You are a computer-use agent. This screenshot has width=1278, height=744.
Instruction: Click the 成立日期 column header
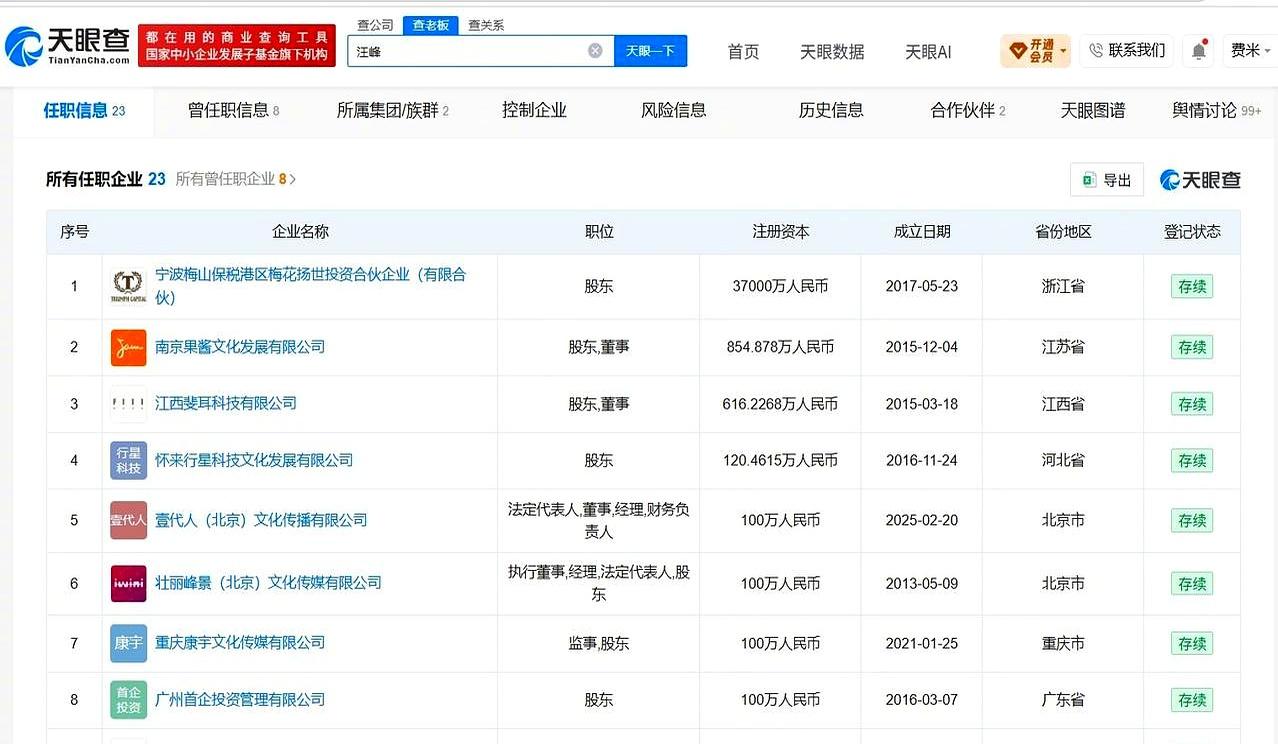point(922,232)
